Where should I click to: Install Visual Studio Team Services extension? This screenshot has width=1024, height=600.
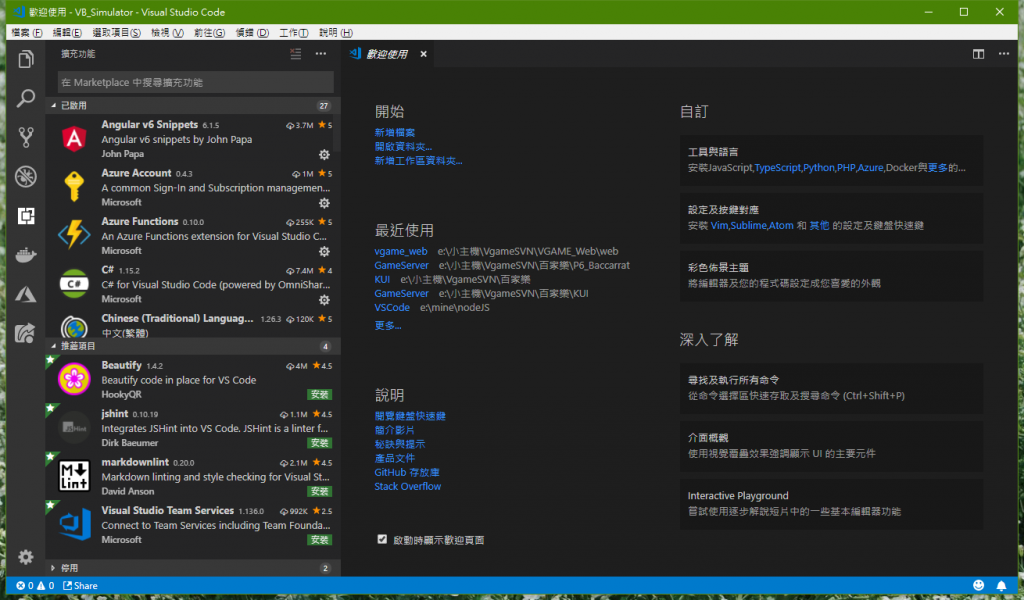(x=319, y=539)
